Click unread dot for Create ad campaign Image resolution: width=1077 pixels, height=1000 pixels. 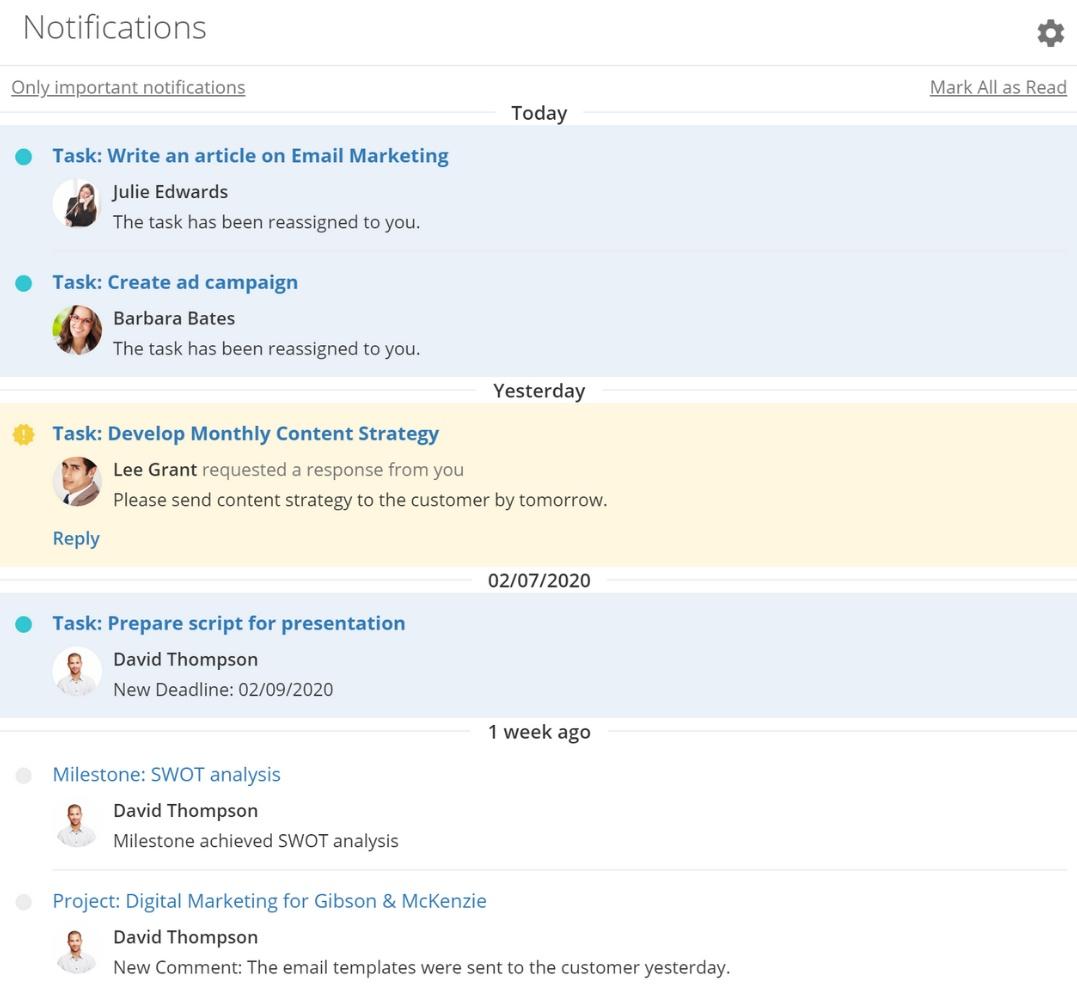point(23,283)
